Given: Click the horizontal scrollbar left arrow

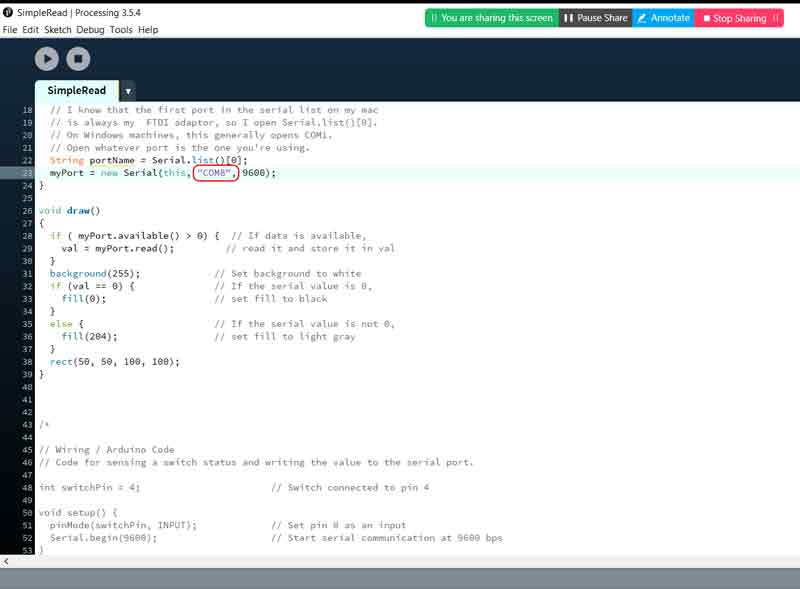Looking at the screenshot, I should 6,561.
